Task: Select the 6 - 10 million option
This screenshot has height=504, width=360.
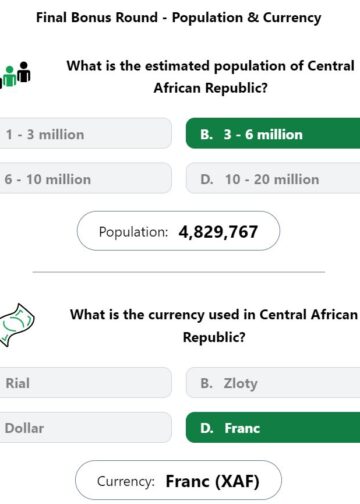Action: click(x=85, y=178)
